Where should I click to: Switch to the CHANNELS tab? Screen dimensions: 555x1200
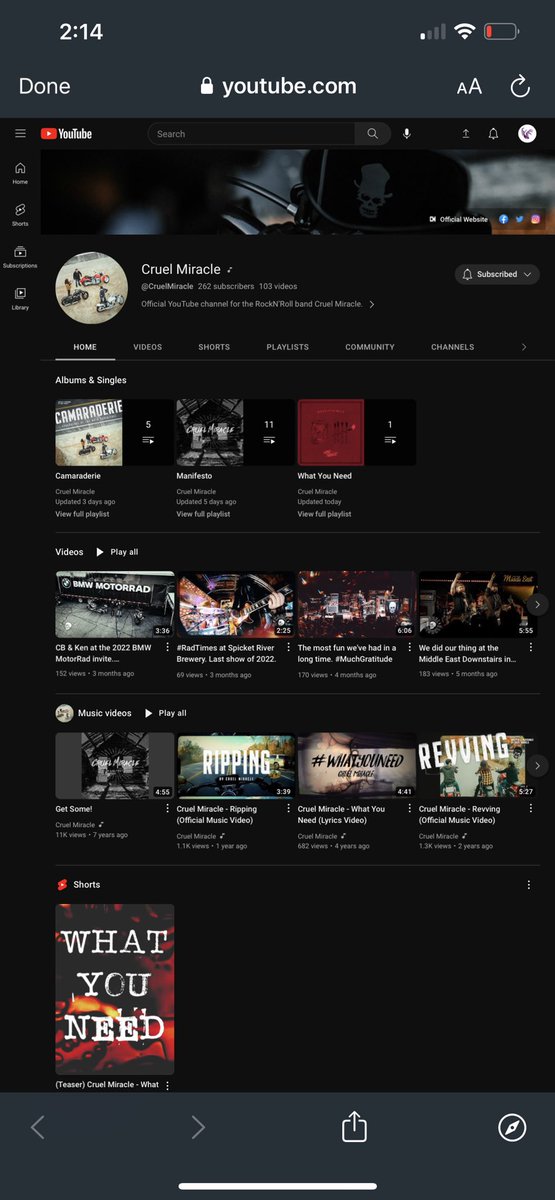(453, 347)
